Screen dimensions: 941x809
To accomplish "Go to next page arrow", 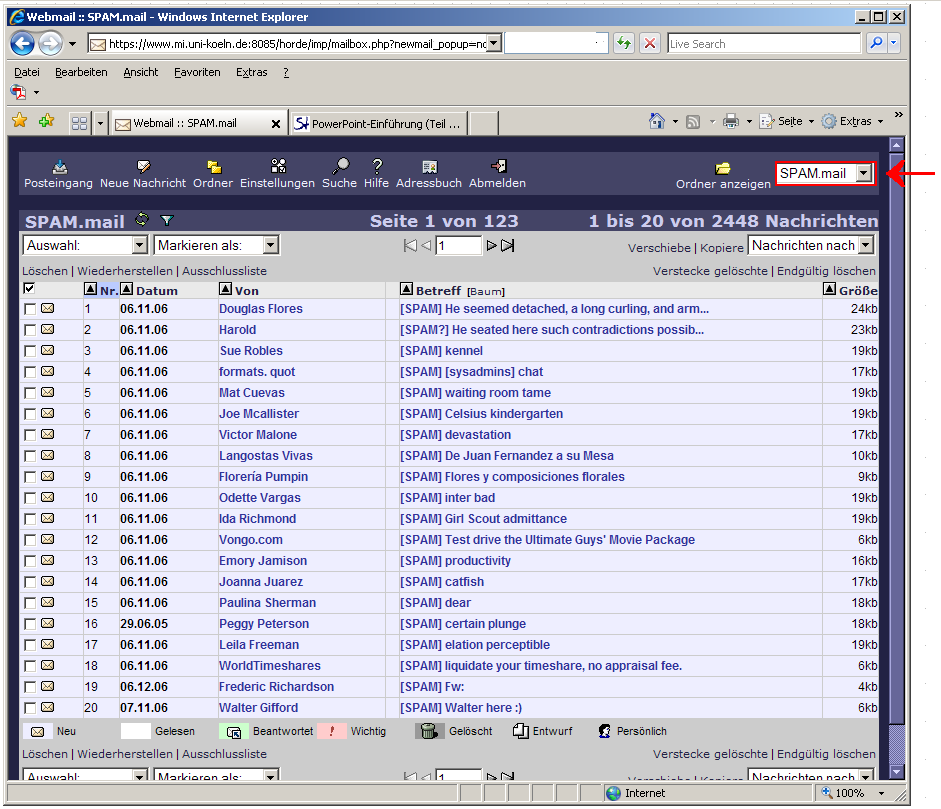I will pyautogui.click(x=491, y=246).
